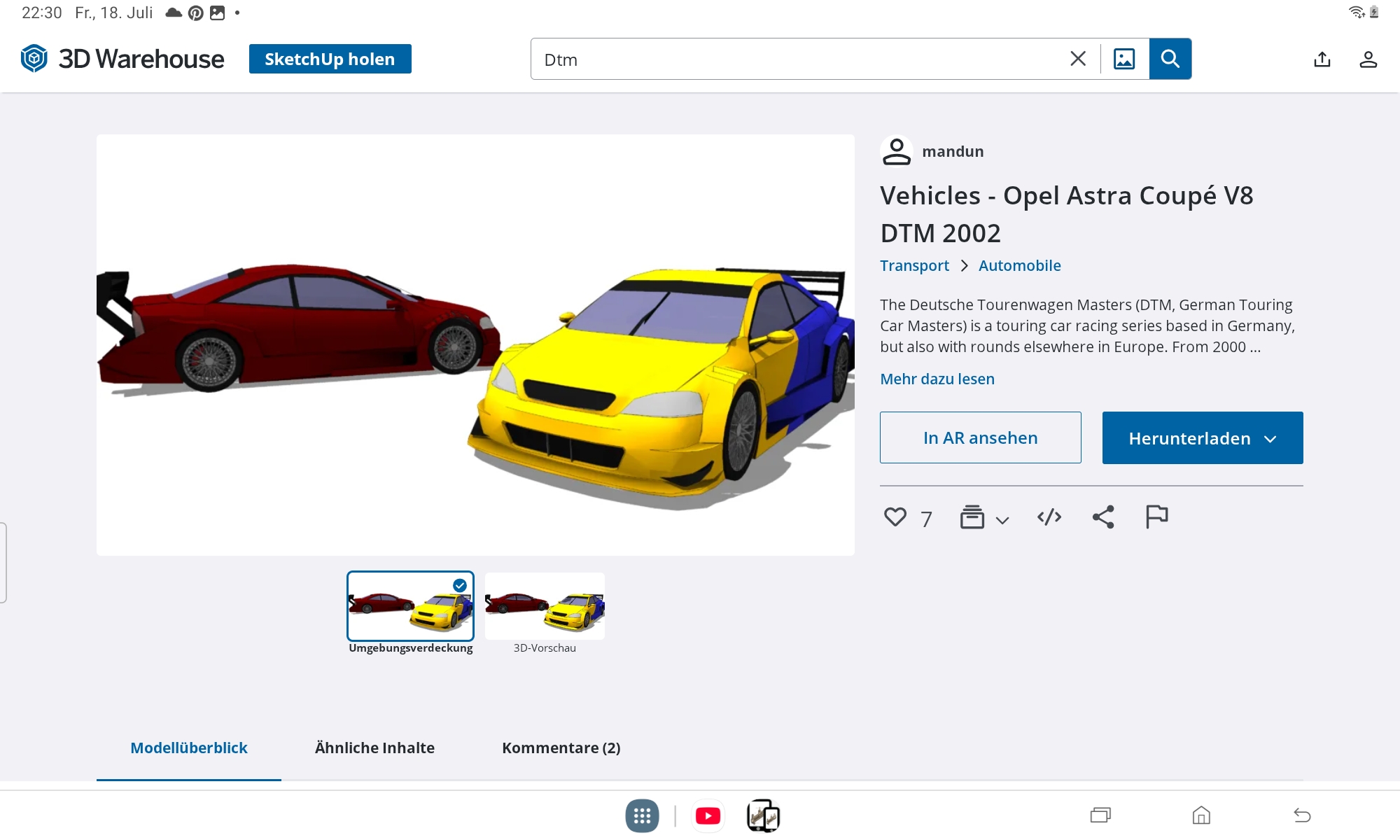Click the upload icon in header
This screenshot has height=840, width=1400.
[x=1322, y=59]
